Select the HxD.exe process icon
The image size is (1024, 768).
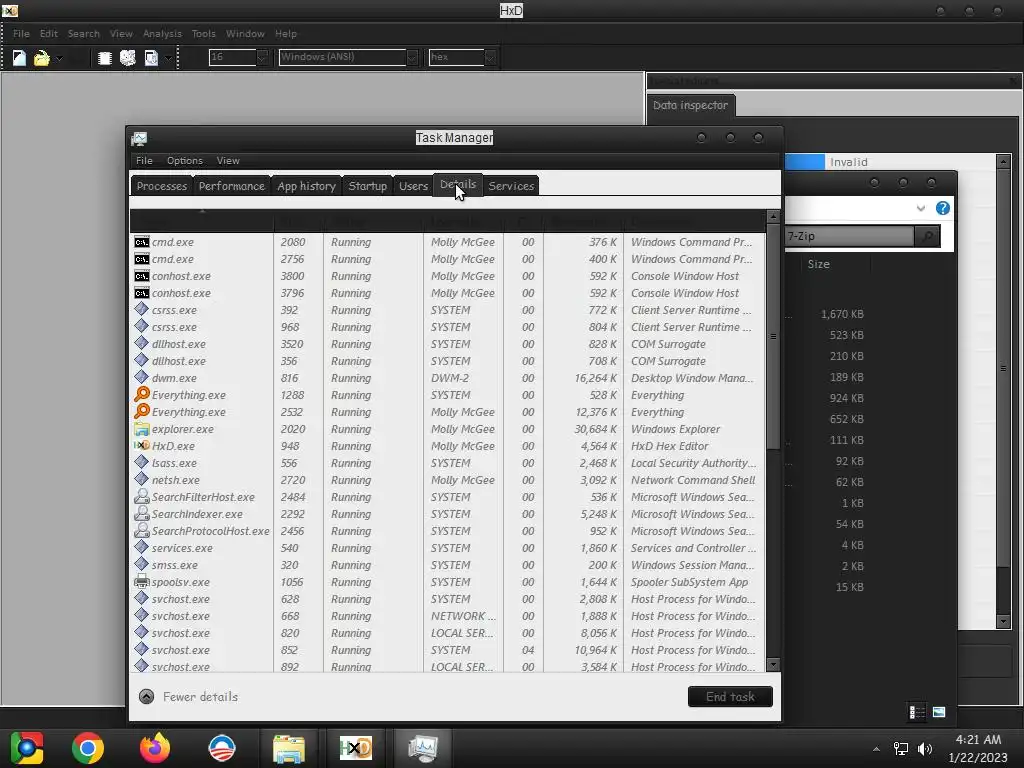click(142, 445)
